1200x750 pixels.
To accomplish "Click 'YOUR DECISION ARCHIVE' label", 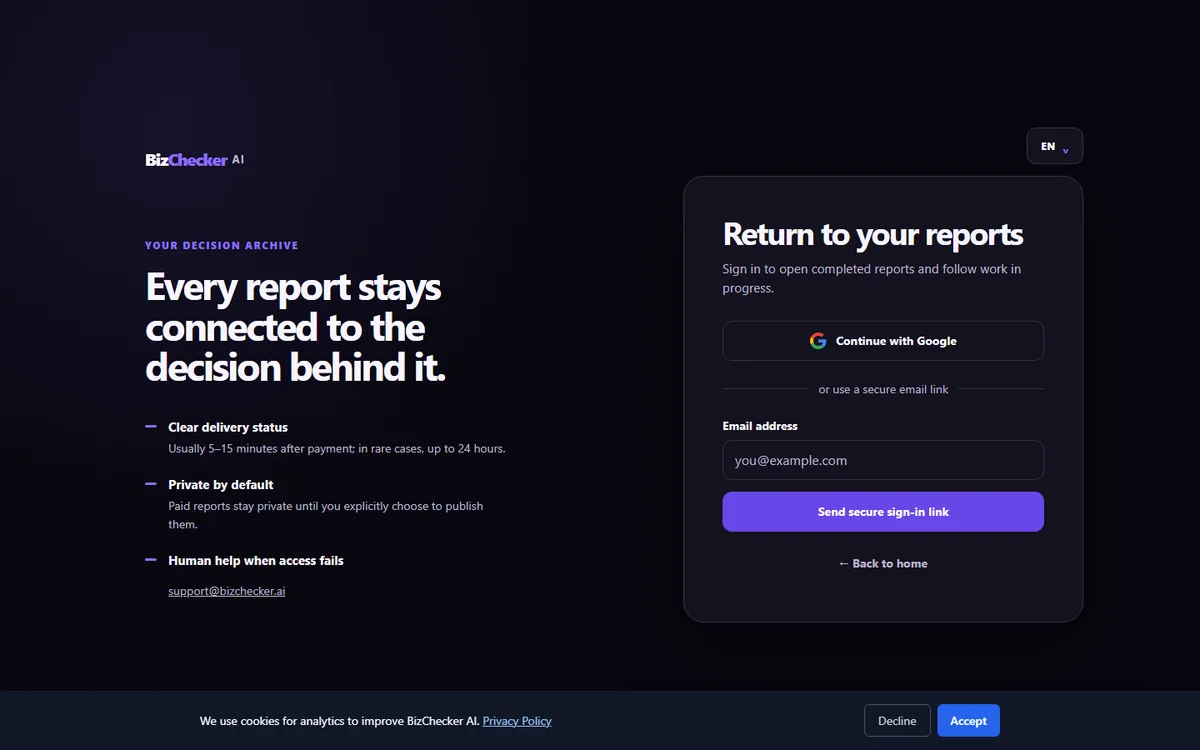I will click(222, 245).
